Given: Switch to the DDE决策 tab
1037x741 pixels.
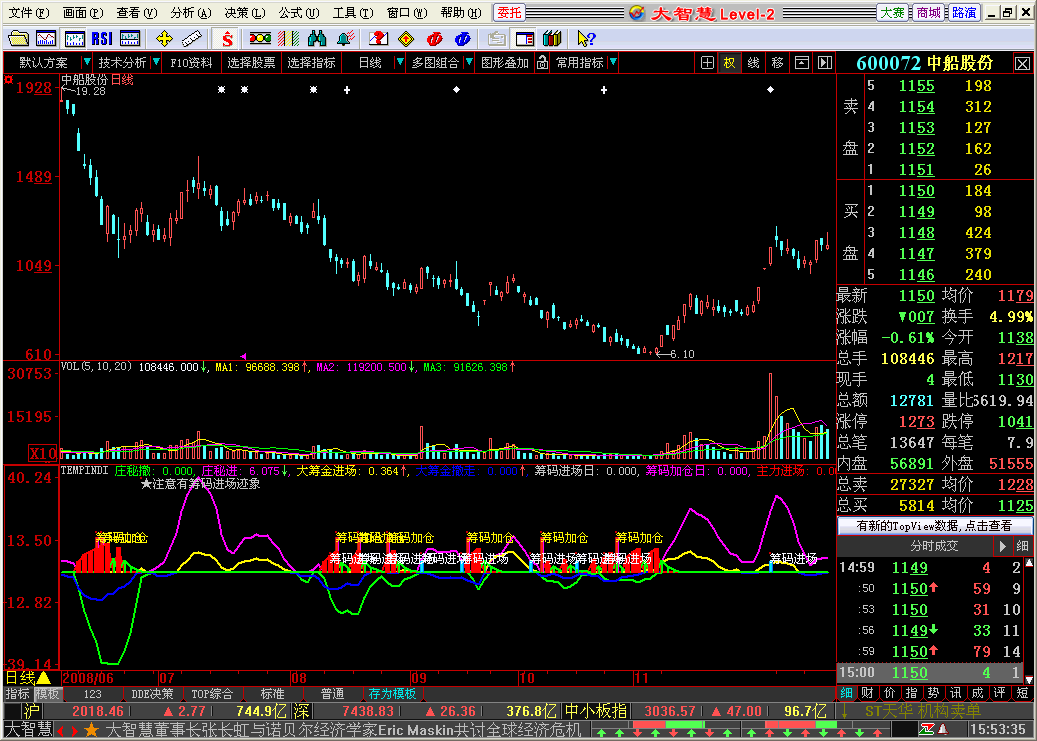Looking at the screenshot, I should 152,693.
